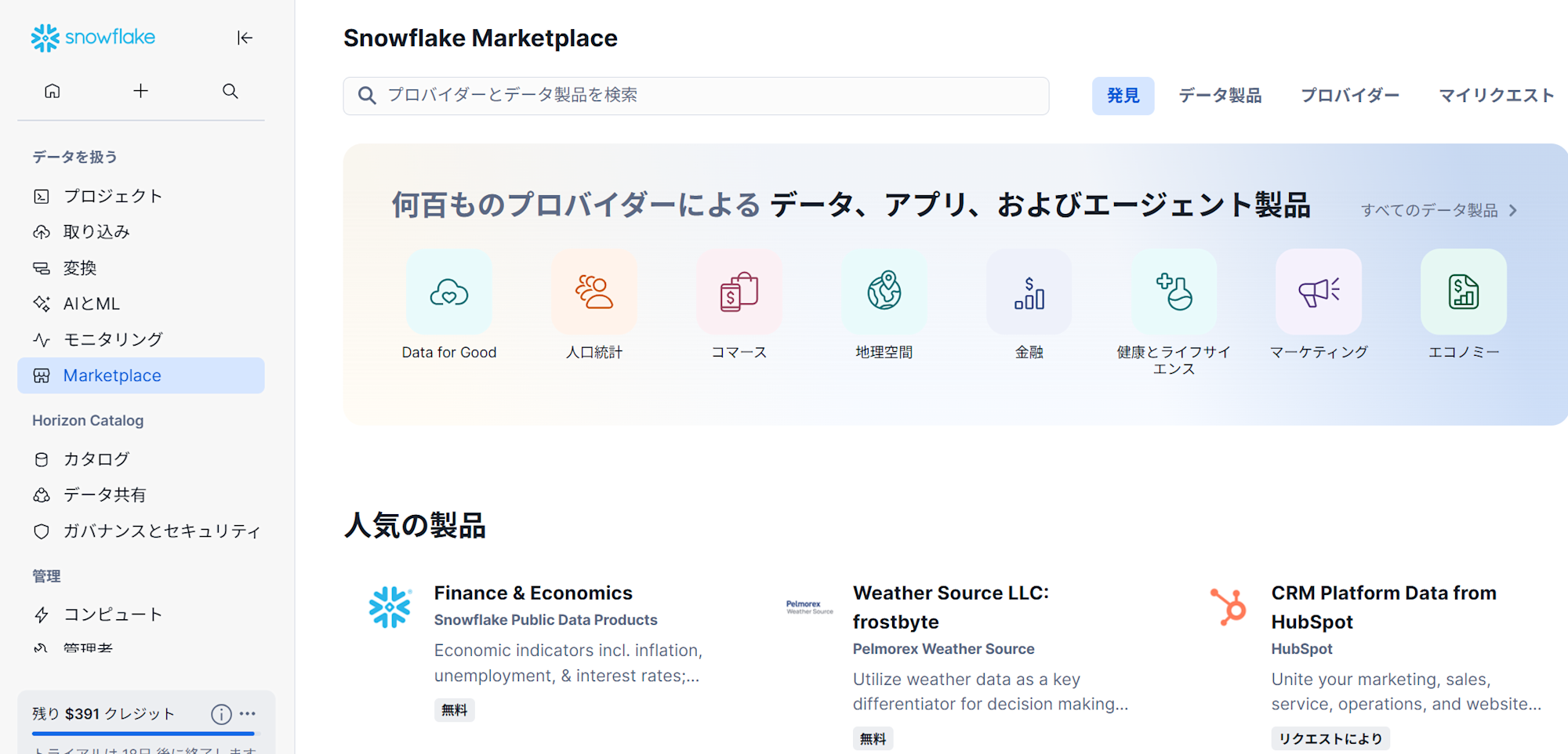Open AIとML in sidebar
Screen dimensions: 1568x754
[141, 303]
